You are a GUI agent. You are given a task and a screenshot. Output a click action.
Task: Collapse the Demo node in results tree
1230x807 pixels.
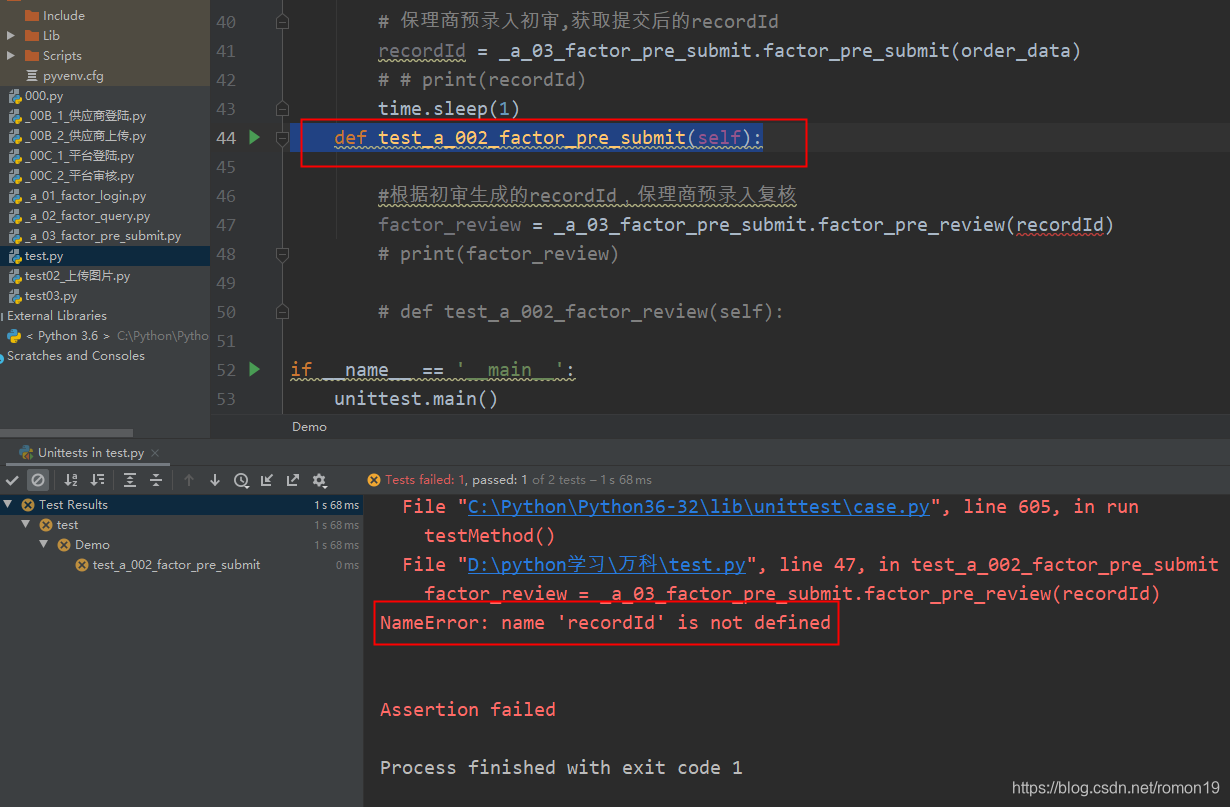coord(44,545)
